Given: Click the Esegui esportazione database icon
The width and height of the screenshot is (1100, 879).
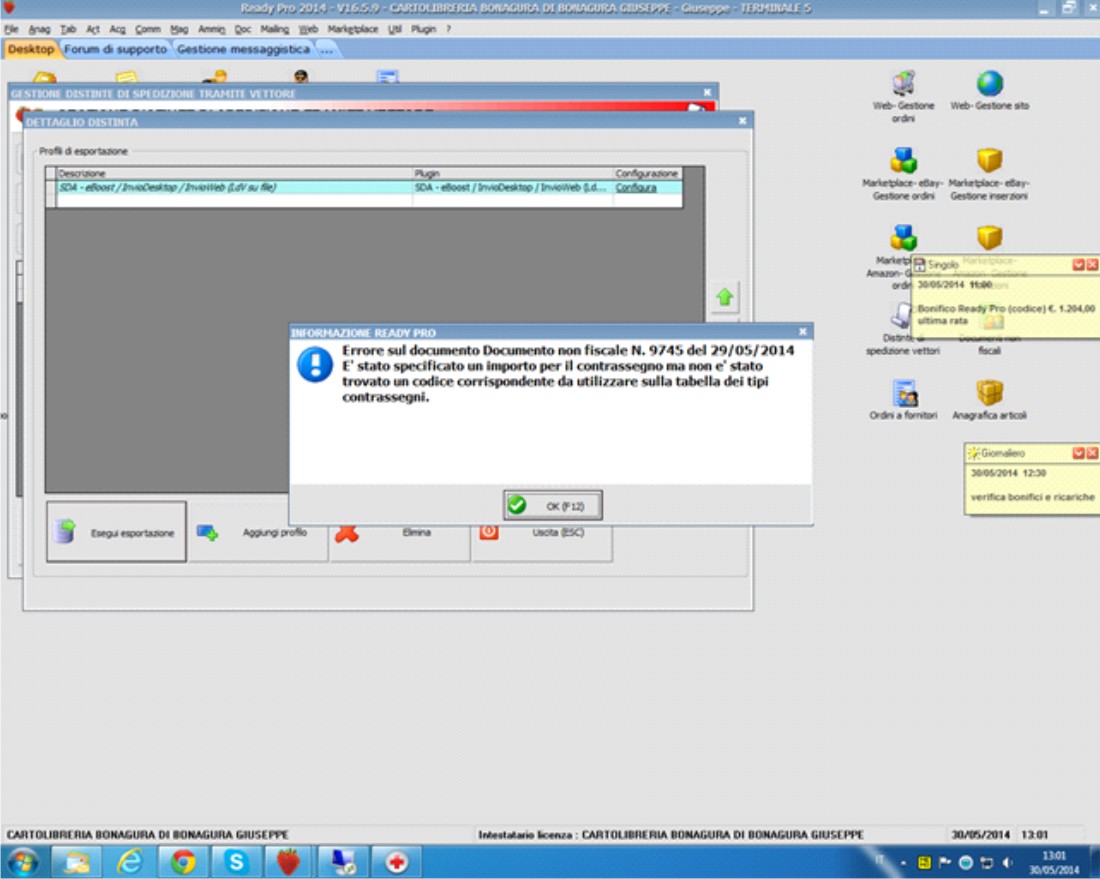Looking at the screenshot, I should (65, 532).
